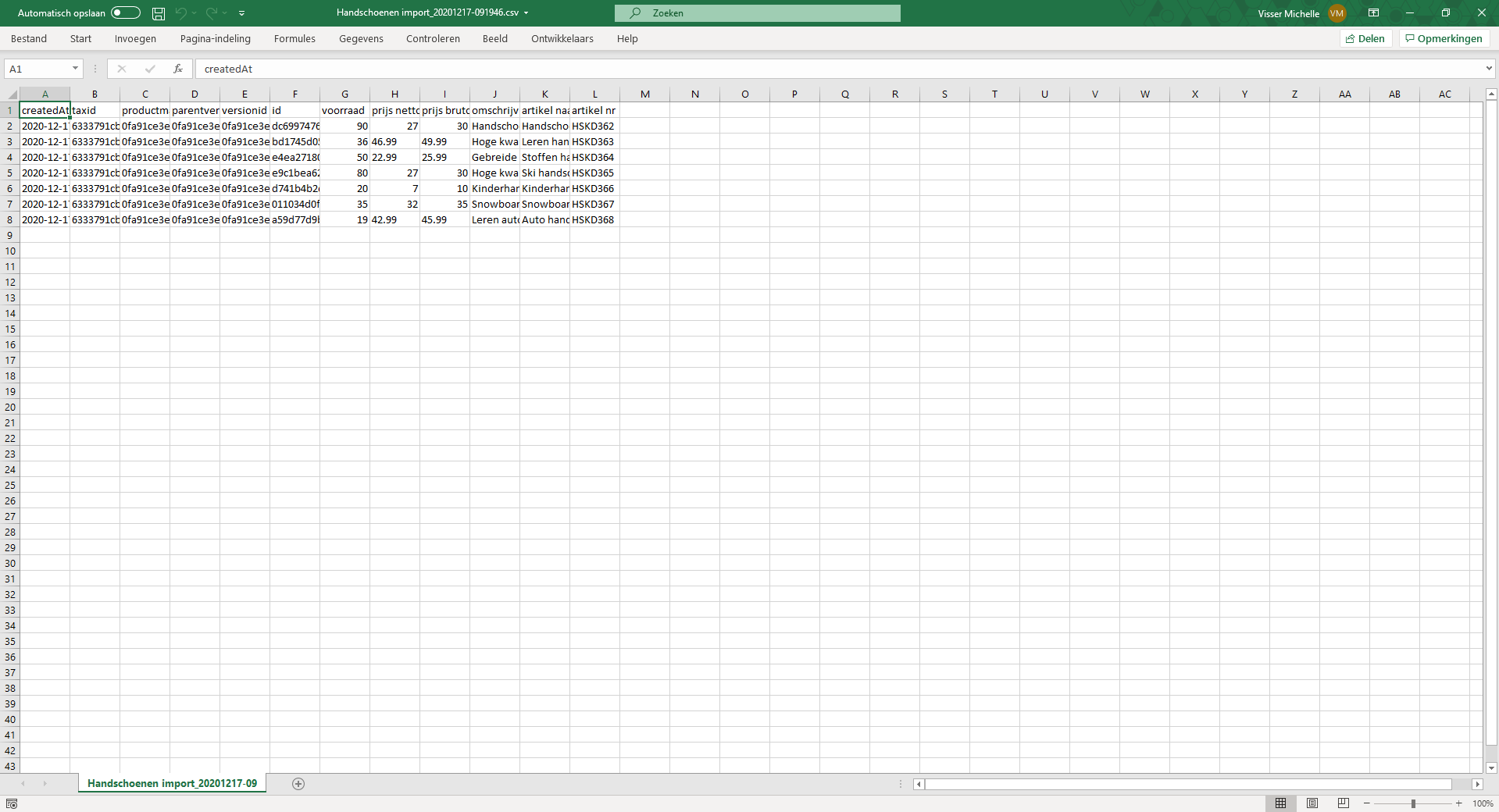The width and height of the screenshot is (1499, 812).
Task: Add a new sheet with plus icon
Action: coord(298,784)
